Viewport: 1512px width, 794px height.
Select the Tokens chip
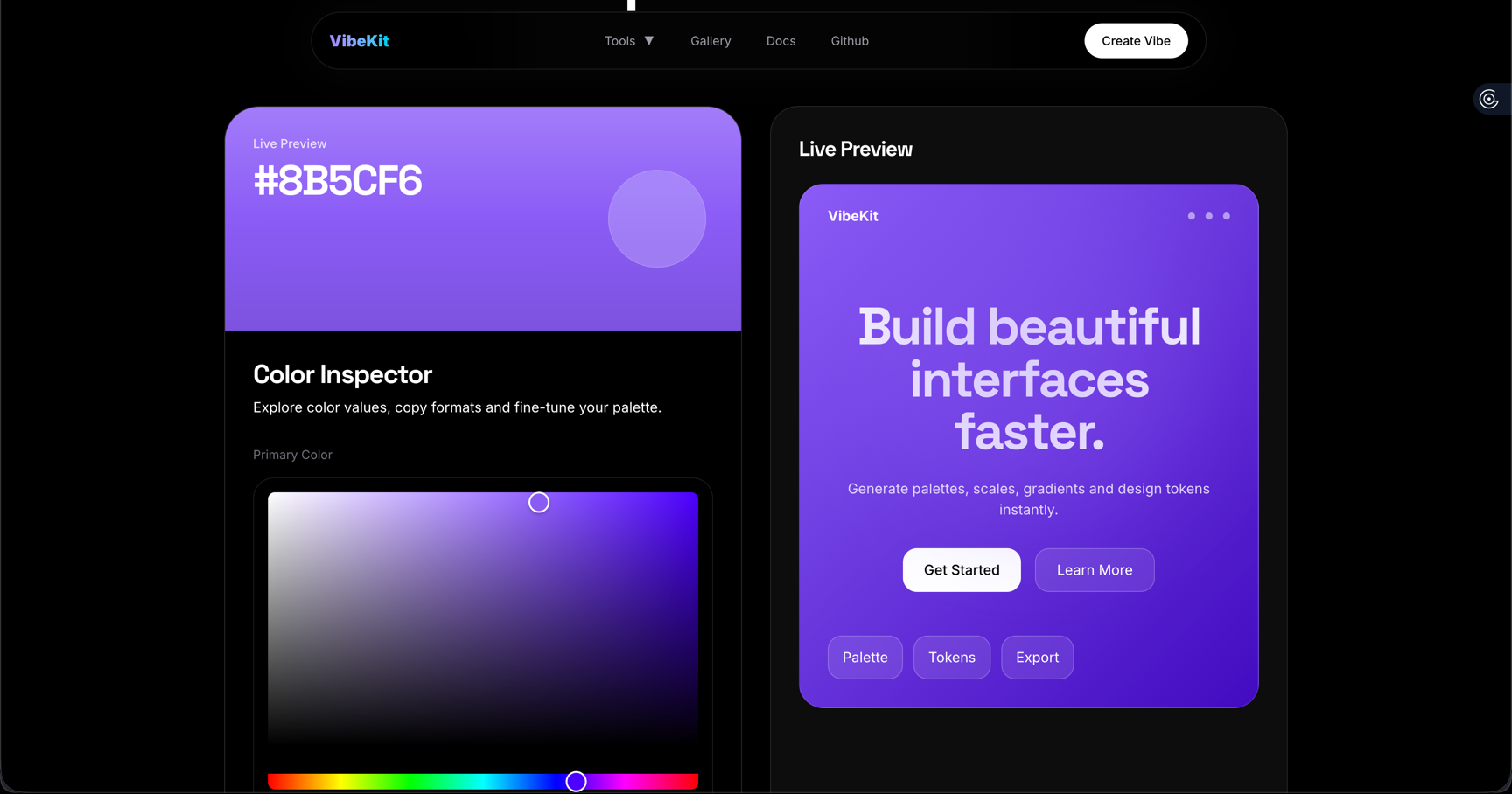(952, 658)
